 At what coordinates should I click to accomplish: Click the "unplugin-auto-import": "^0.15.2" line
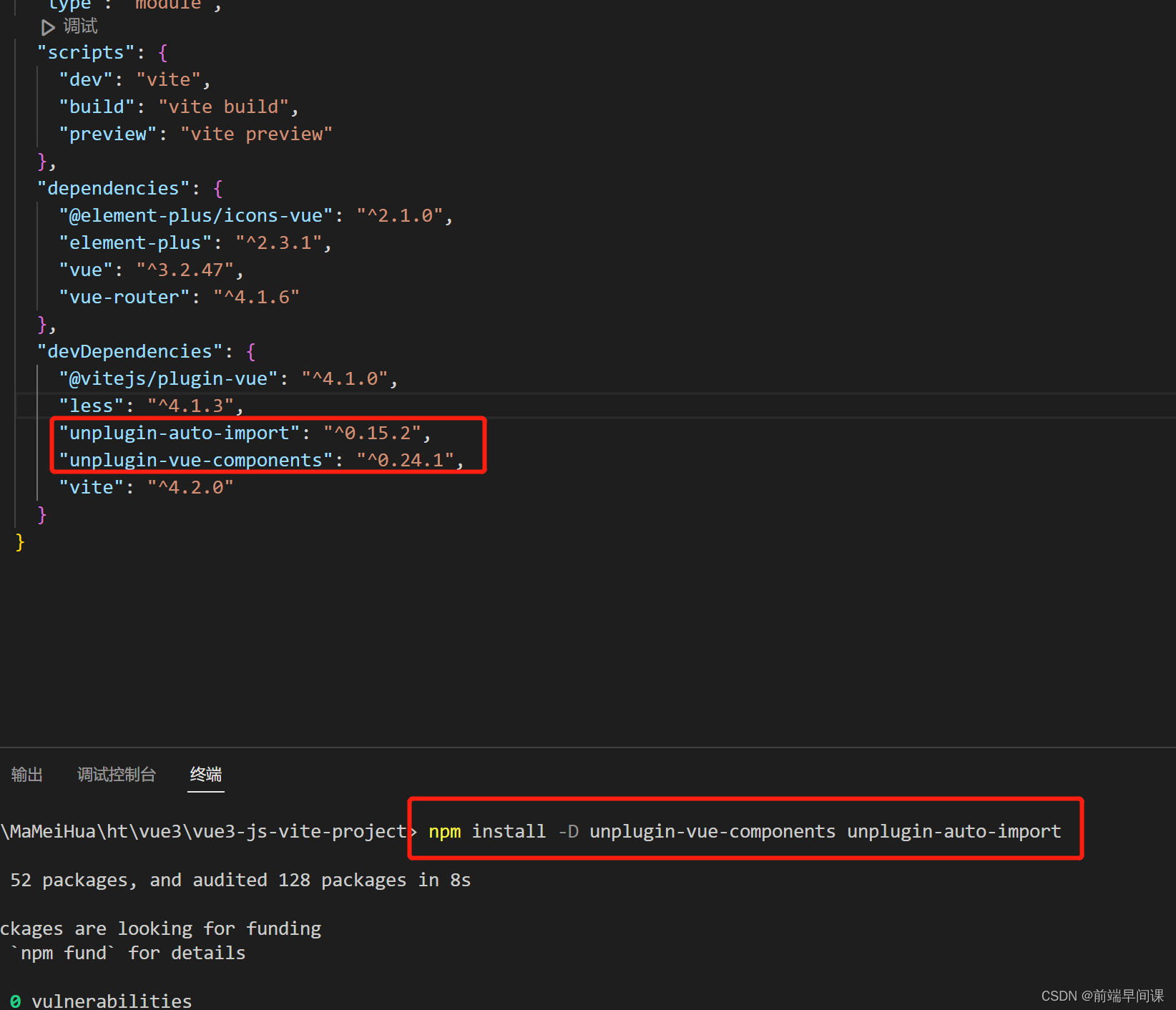(x=245, y=433)
